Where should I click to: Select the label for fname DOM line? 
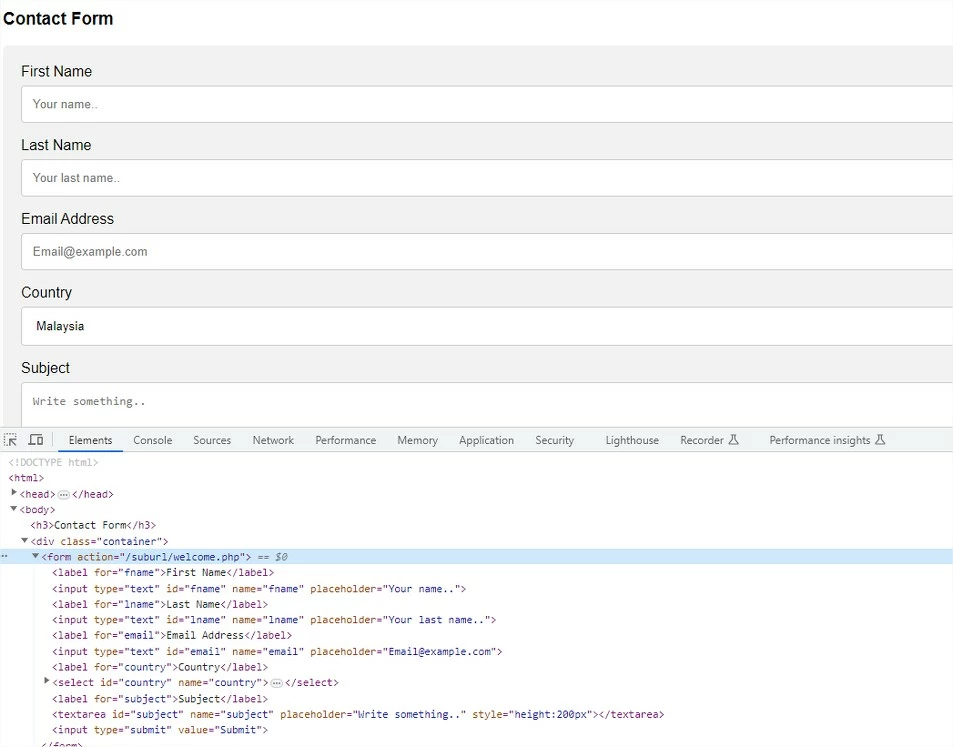[163, 573]
